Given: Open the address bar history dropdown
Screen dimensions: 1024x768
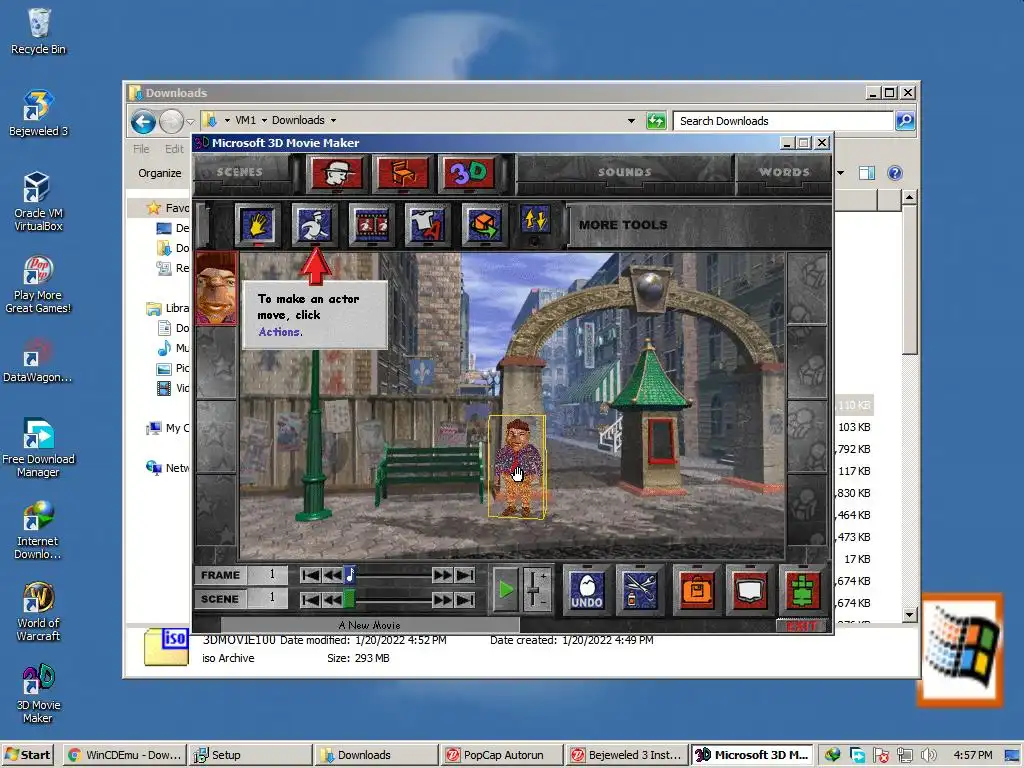Looking at the screenshot, I should (x=631, y=121).
